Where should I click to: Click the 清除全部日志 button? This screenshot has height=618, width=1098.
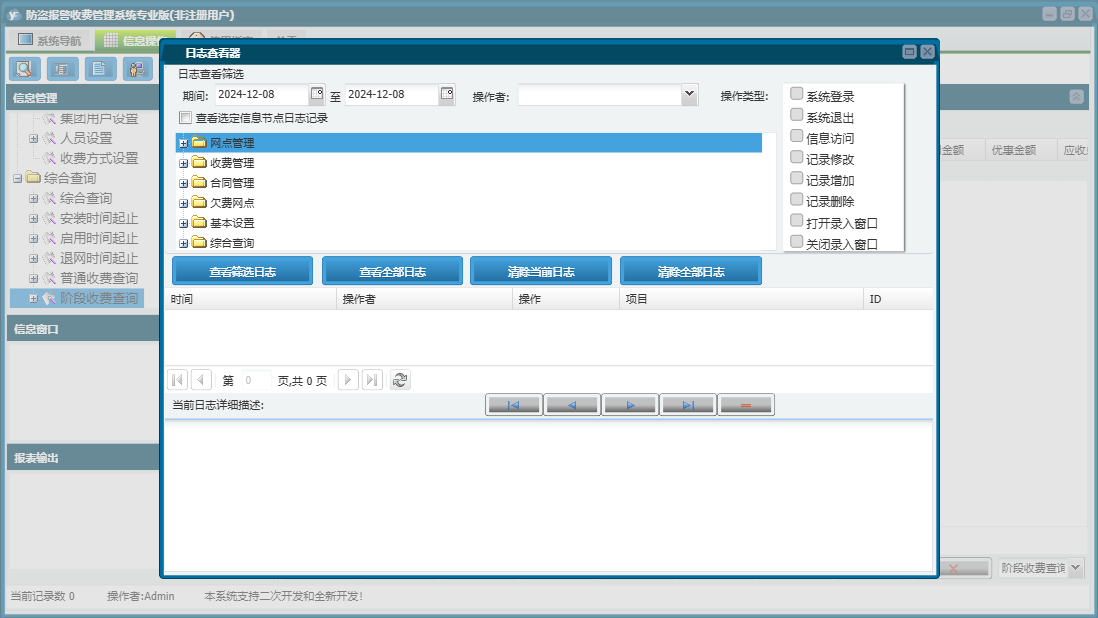coord(690,271)
